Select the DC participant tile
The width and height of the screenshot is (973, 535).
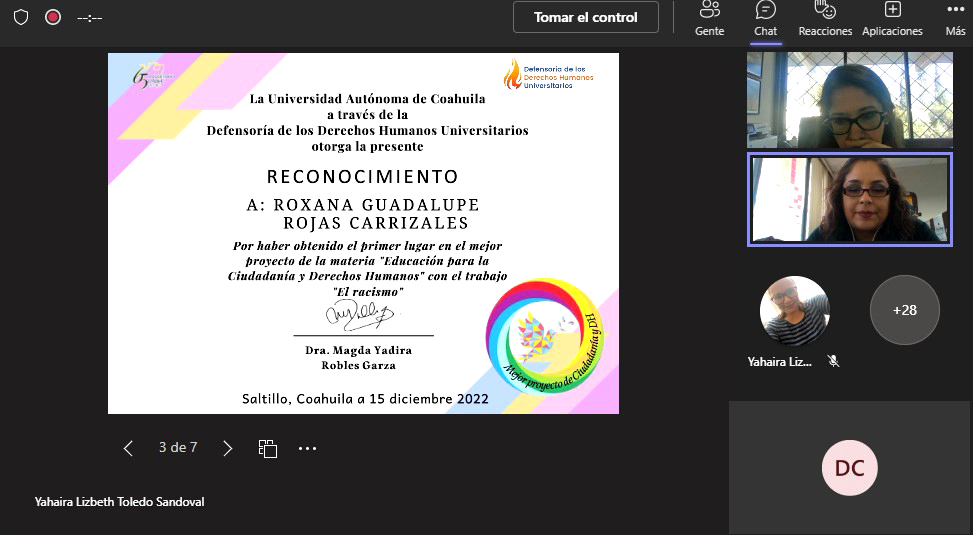(x=849, y=468)
